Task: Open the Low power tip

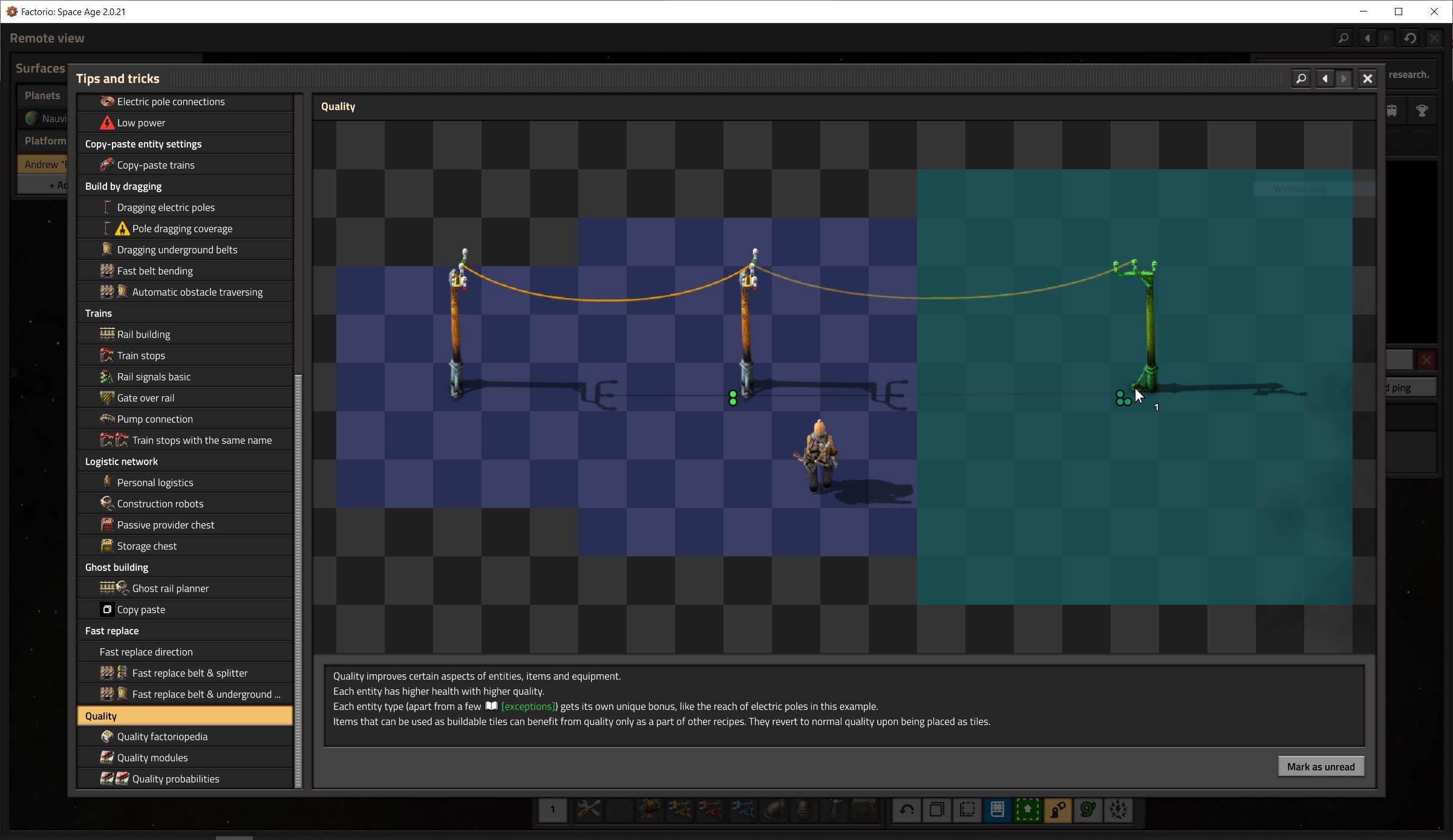Action: (x=185, y=123)
